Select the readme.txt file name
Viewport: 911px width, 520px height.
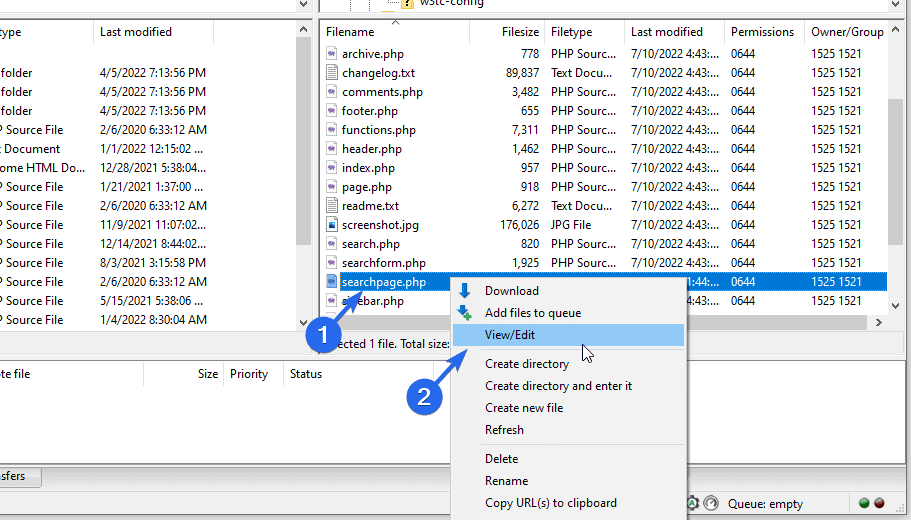tap(370, 206)
